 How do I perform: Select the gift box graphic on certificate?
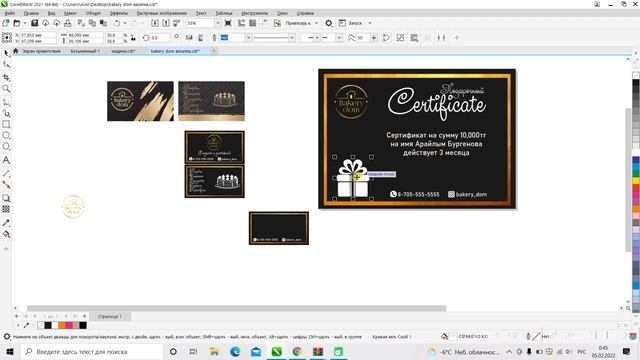coord(353,178)
